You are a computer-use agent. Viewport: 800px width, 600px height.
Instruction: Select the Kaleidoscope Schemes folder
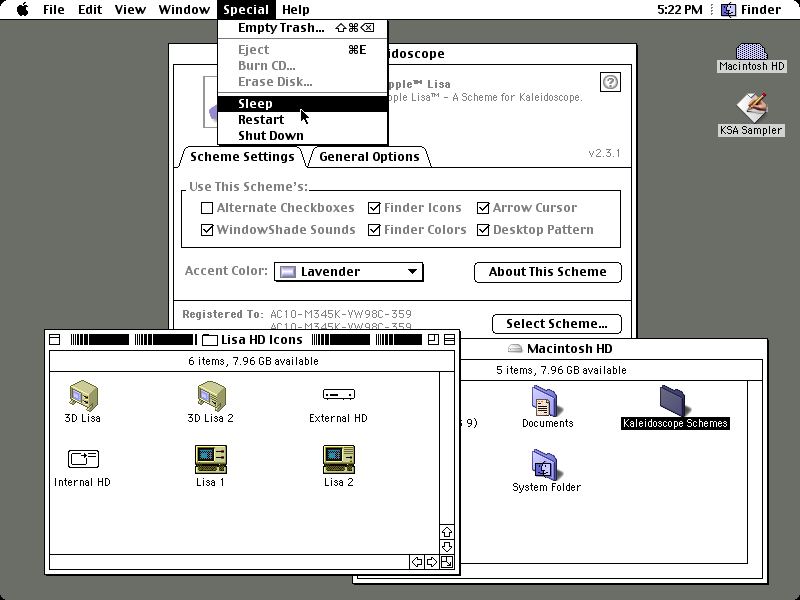point(673,401)
